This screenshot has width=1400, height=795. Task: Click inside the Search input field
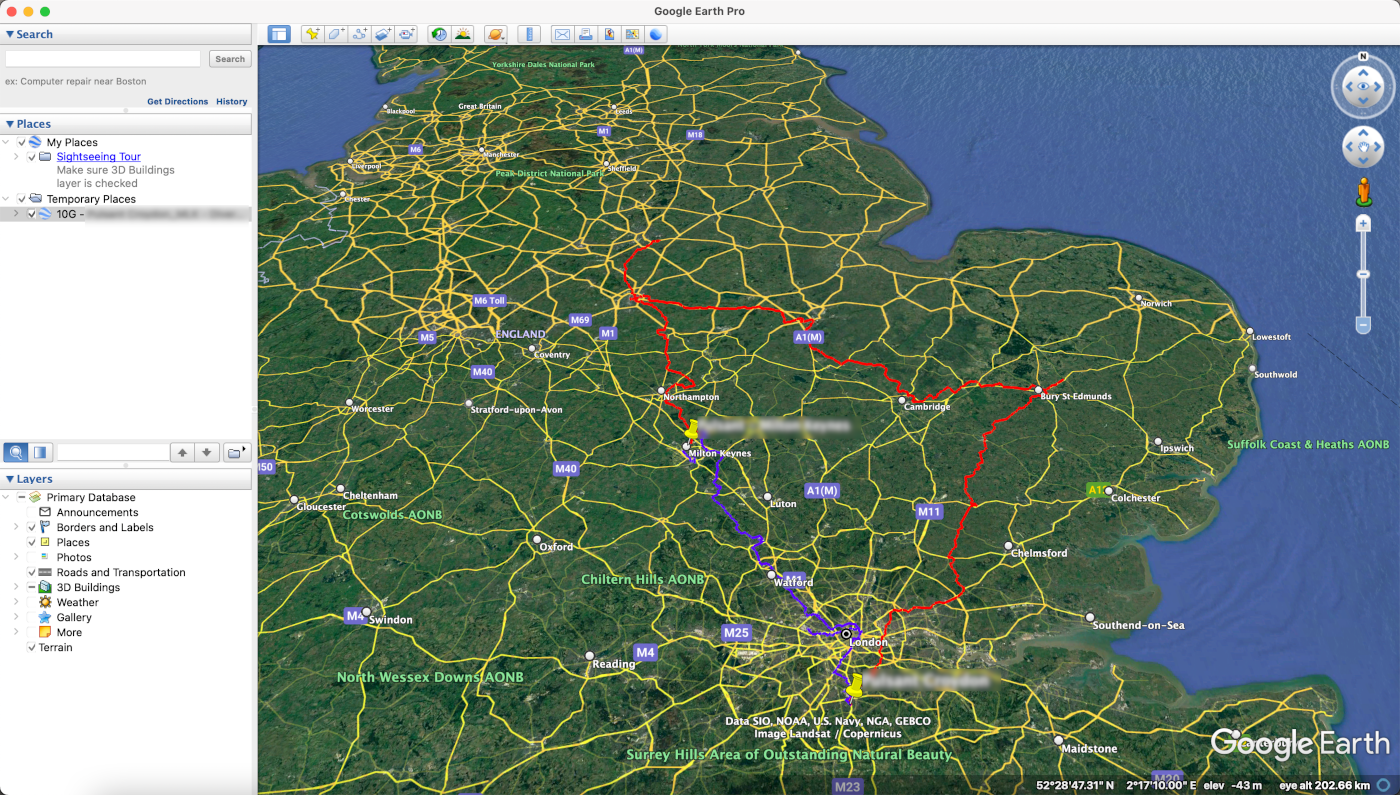pos(104,59)
